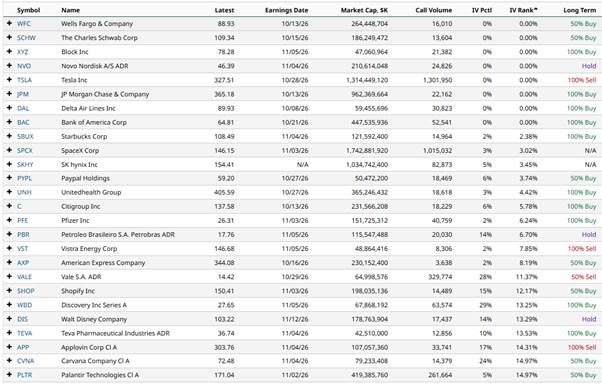Expand the AXP row plus icon

coord(9,262)
